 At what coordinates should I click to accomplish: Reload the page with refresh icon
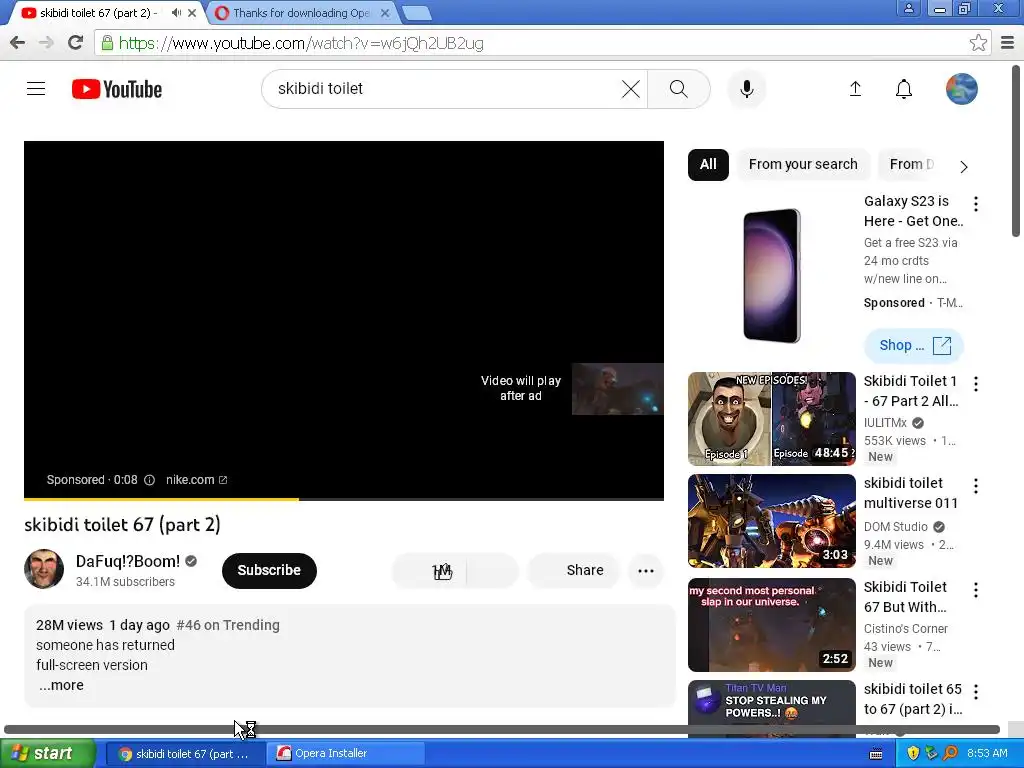(75, 43)
